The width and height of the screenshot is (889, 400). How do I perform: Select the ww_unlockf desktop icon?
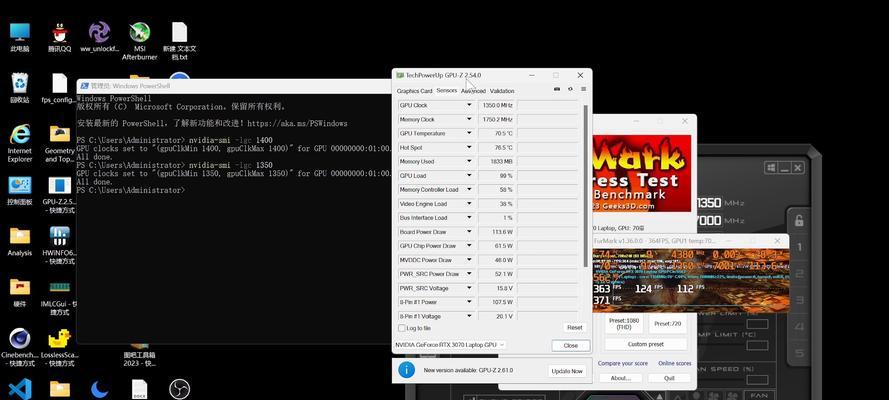coord(100,38)
